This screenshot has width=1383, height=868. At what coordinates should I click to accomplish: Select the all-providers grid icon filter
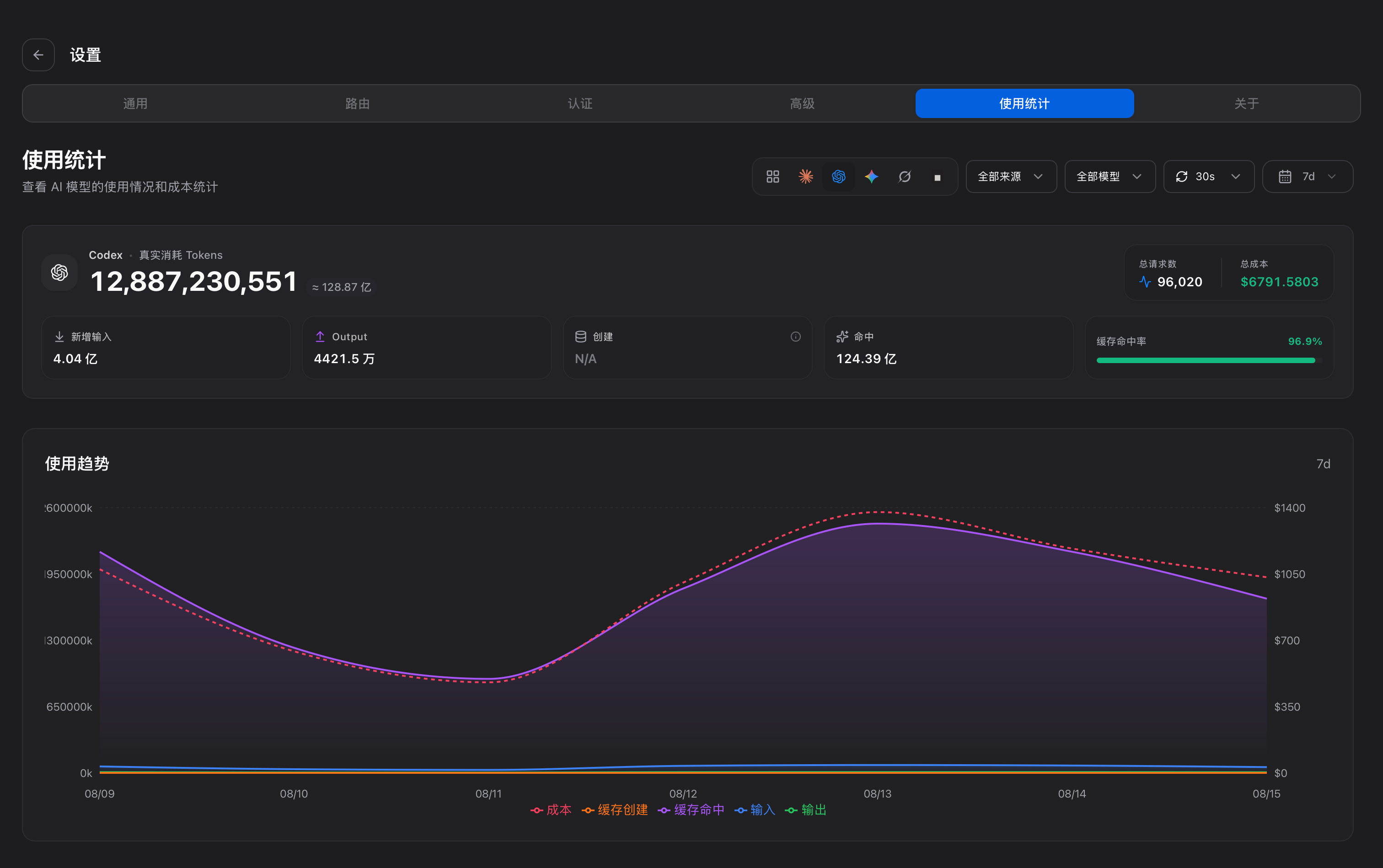point(773,176)
